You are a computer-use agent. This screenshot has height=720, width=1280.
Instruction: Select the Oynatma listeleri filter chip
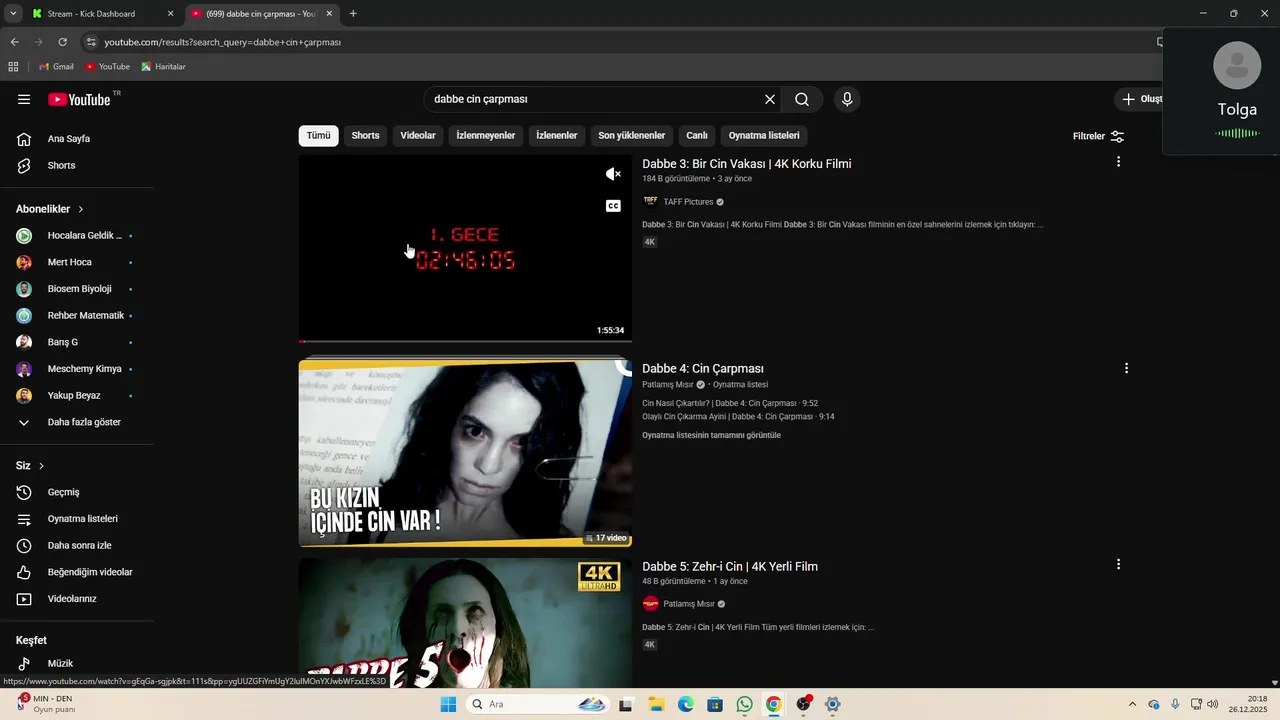point(764,136)
